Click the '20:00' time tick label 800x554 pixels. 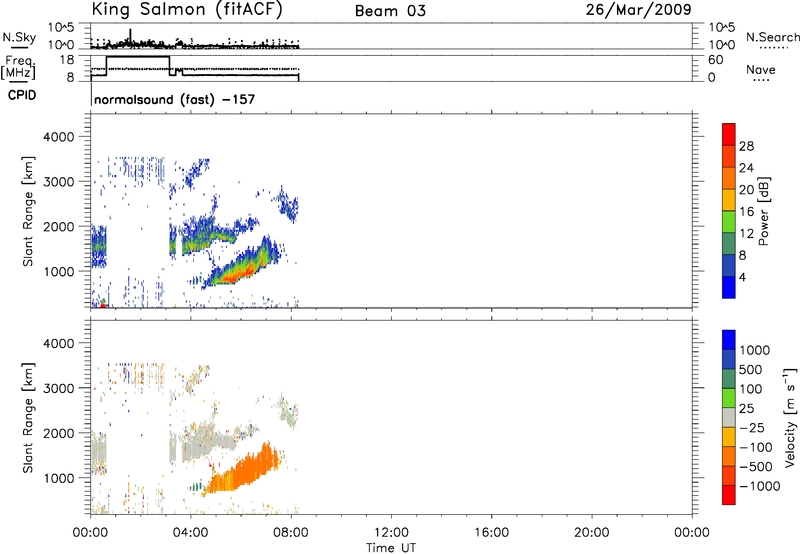pyautogui.click(x=592, y=533)
